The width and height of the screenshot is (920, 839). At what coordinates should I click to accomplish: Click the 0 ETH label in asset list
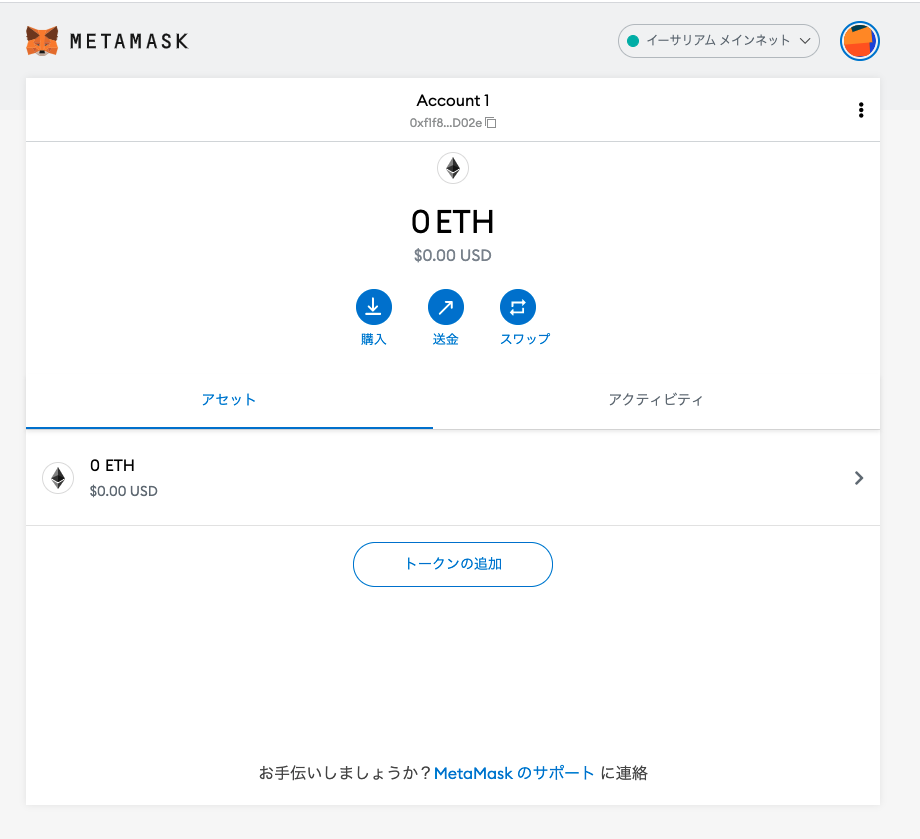tap(112, 466)
